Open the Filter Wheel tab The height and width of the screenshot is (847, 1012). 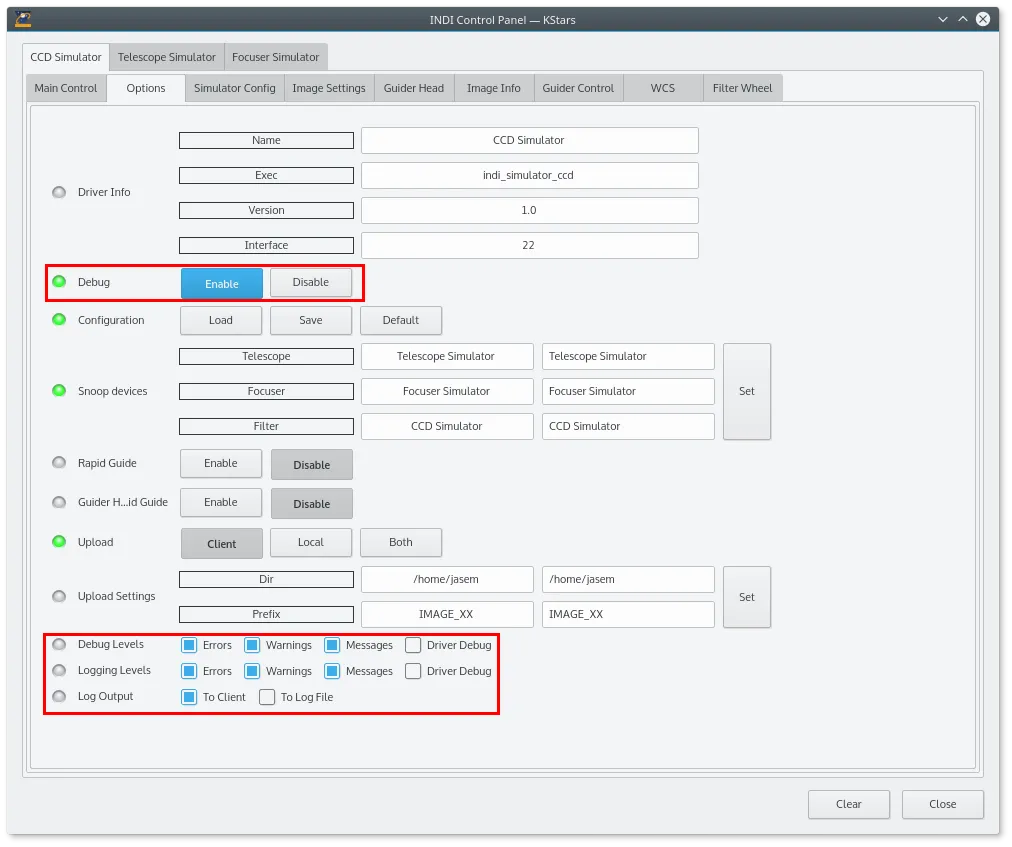[x=742, y=88]
